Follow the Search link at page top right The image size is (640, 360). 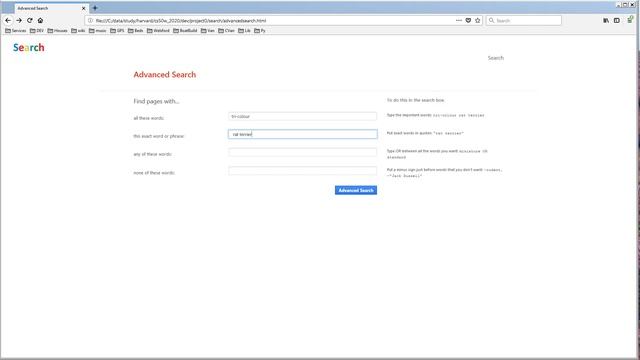click(x=496, y=58)
